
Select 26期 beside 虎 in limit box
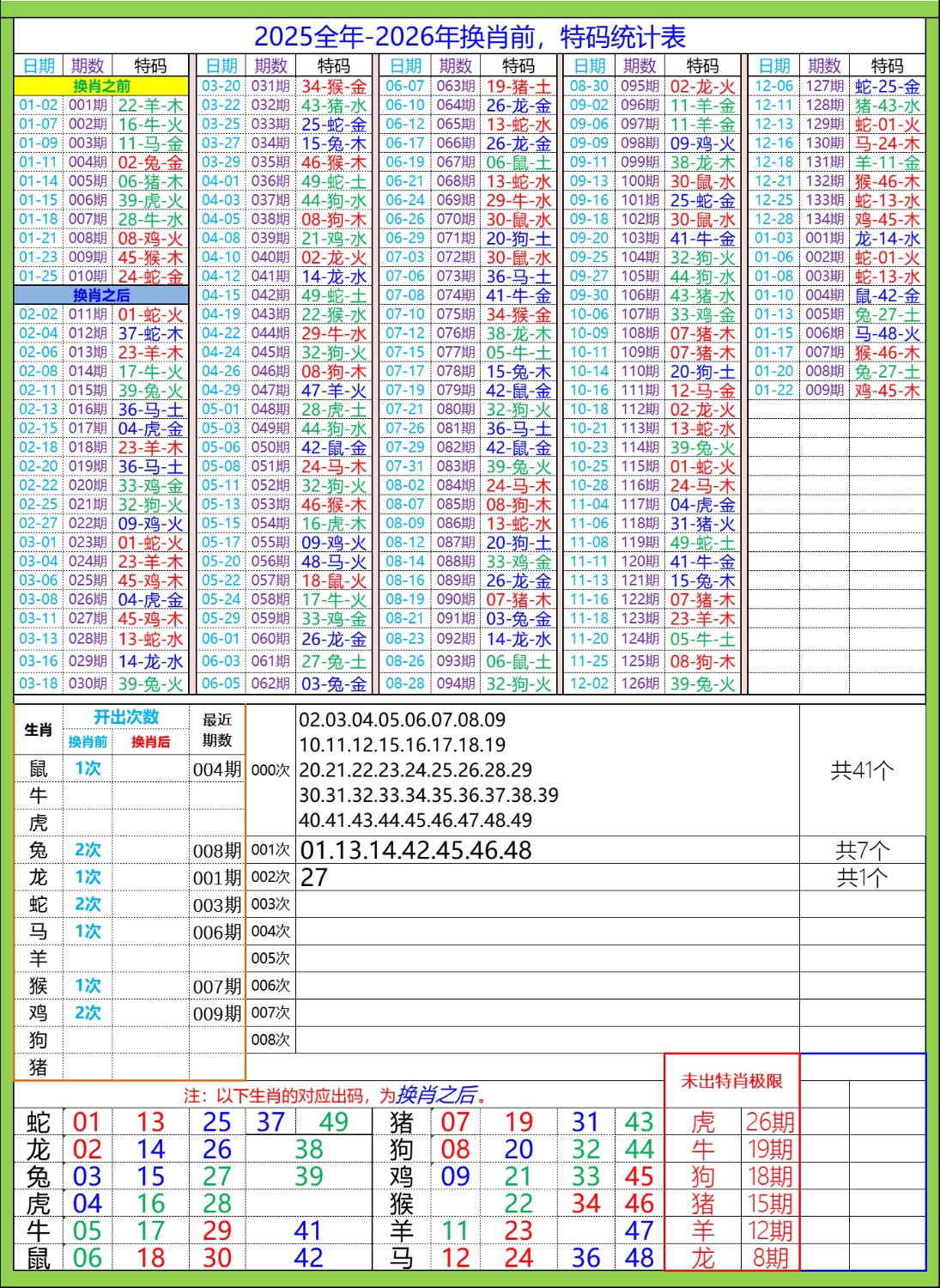[x=769, y=1122]
